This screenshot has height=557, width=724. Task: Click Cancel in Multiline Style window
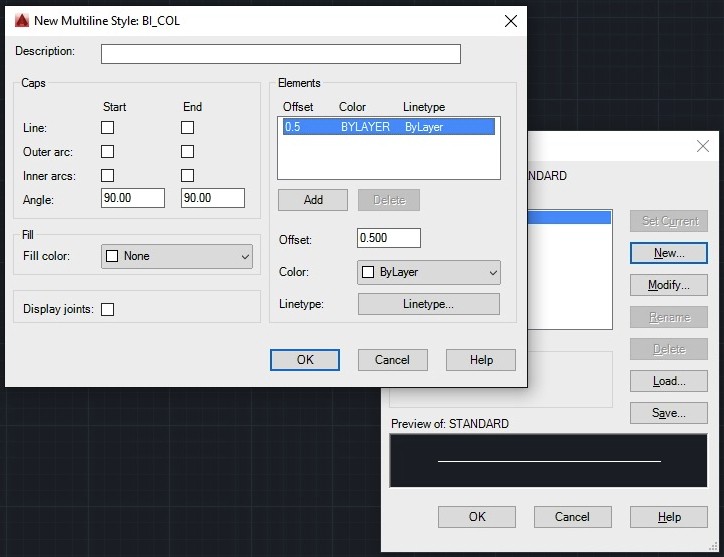[573, 517]
